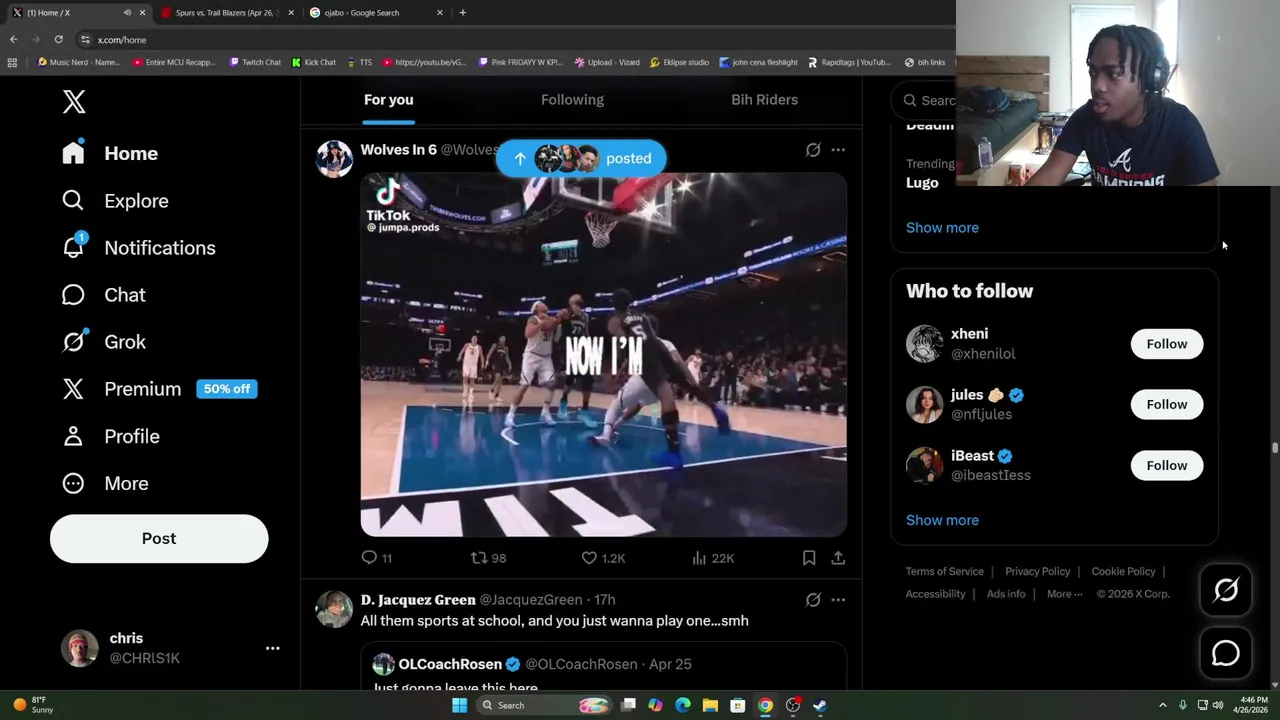Click the floating messages chat button
1280x720 pixels.
(1226, 653)
